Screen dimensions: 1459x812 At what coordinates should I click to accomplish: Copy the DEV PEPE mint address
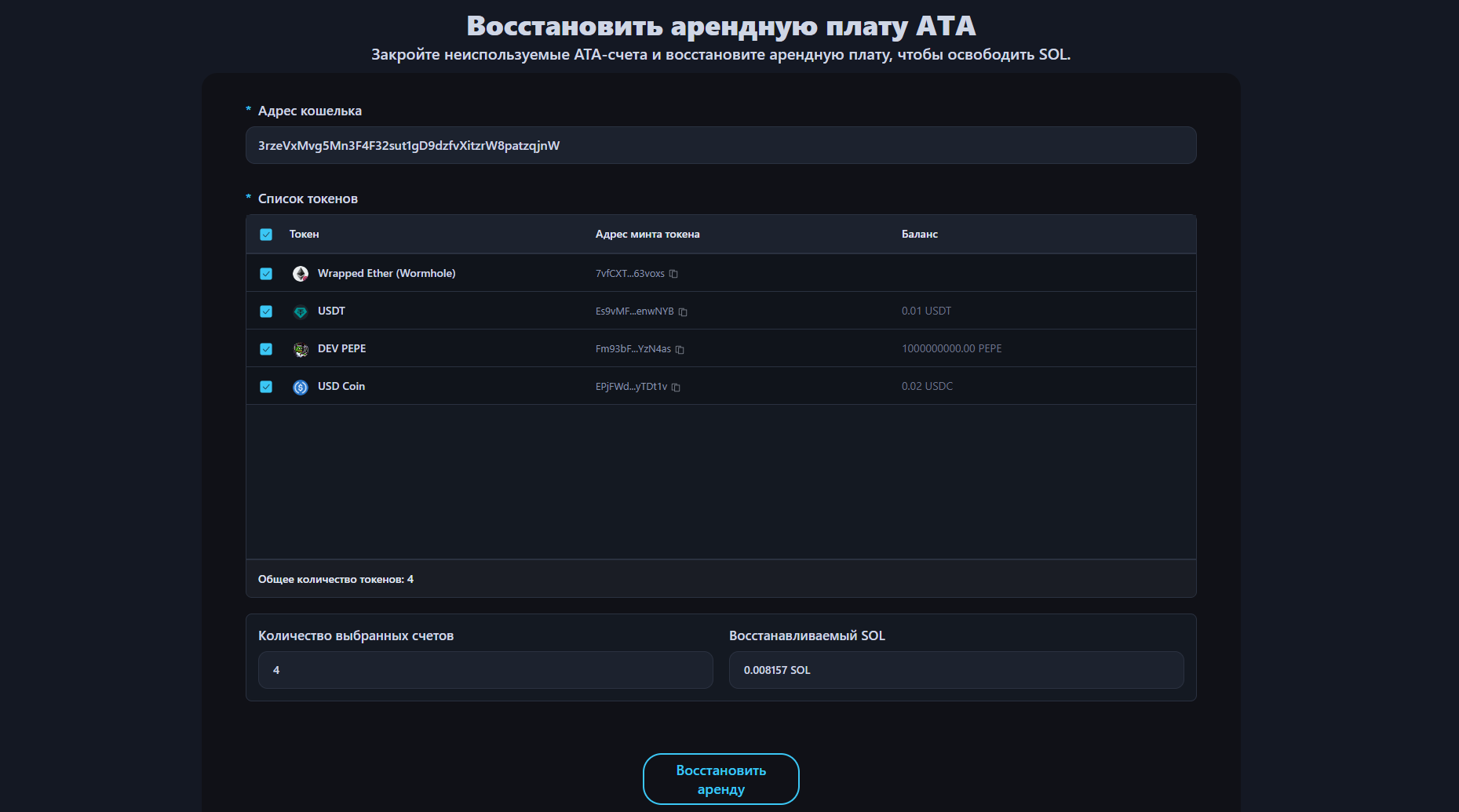tap(680, 350)
